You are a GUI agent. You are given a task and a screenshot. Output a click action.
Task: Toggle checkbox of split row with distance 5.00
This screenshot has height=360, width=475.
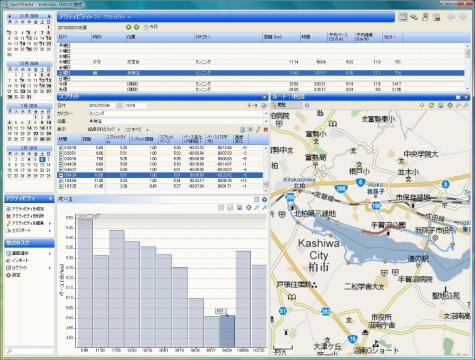pos(61,147)
